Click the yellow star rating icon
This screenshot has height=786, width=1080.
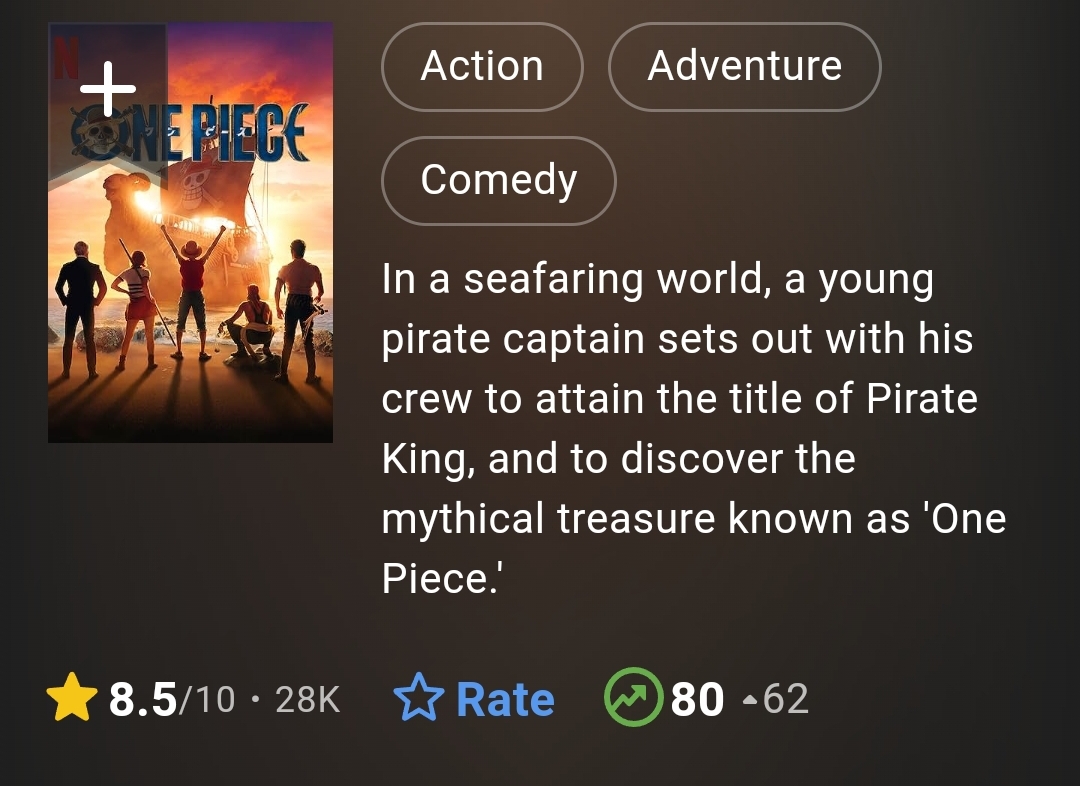pos(71,699)
